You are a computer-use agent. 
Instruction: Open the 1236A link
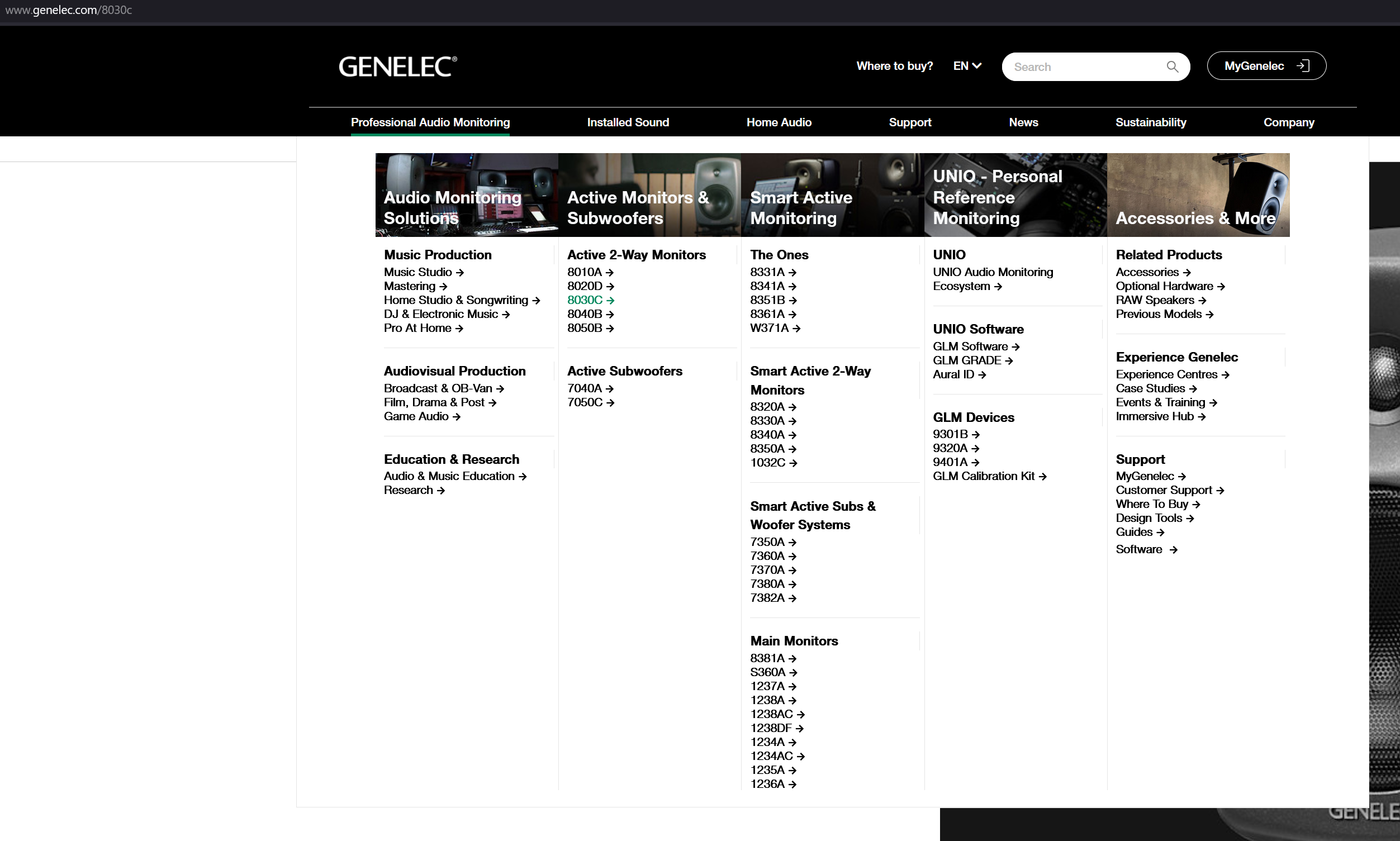773,784
